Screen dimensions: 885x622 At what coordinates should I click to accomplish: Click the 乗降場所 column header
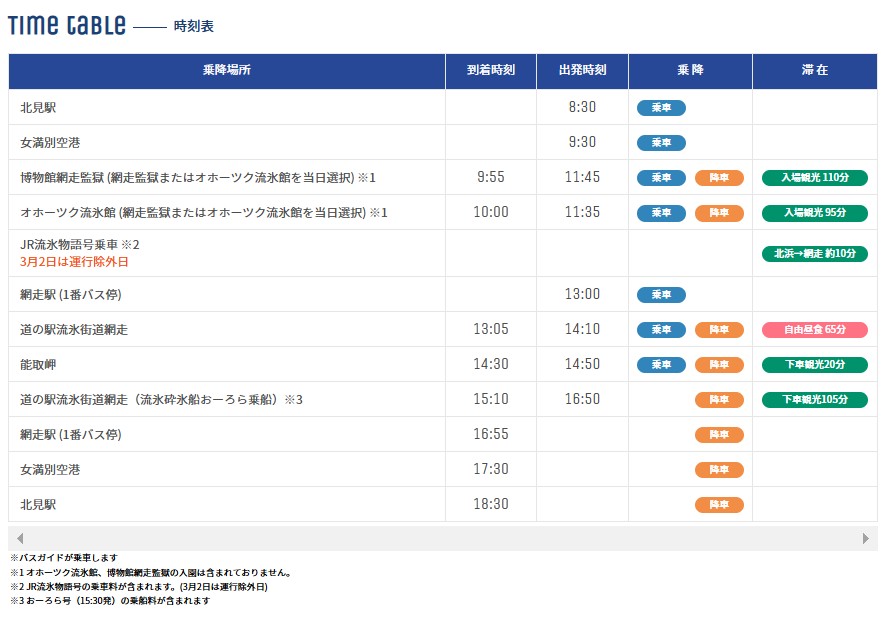227,71
